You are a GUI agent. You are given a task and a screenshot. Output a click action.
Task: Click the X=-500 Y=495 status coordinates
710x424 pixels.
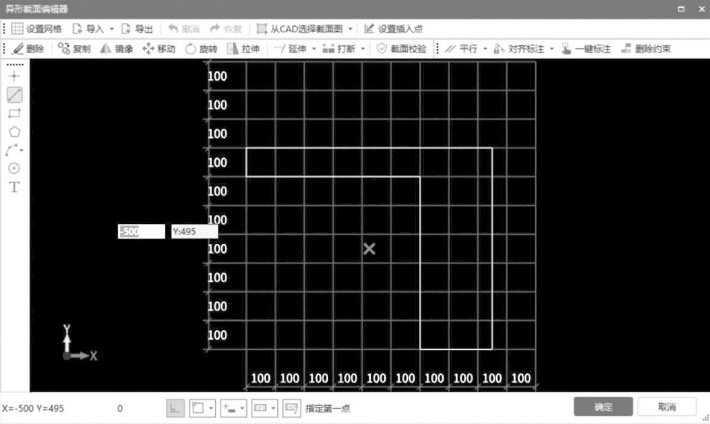click(33, 408)
